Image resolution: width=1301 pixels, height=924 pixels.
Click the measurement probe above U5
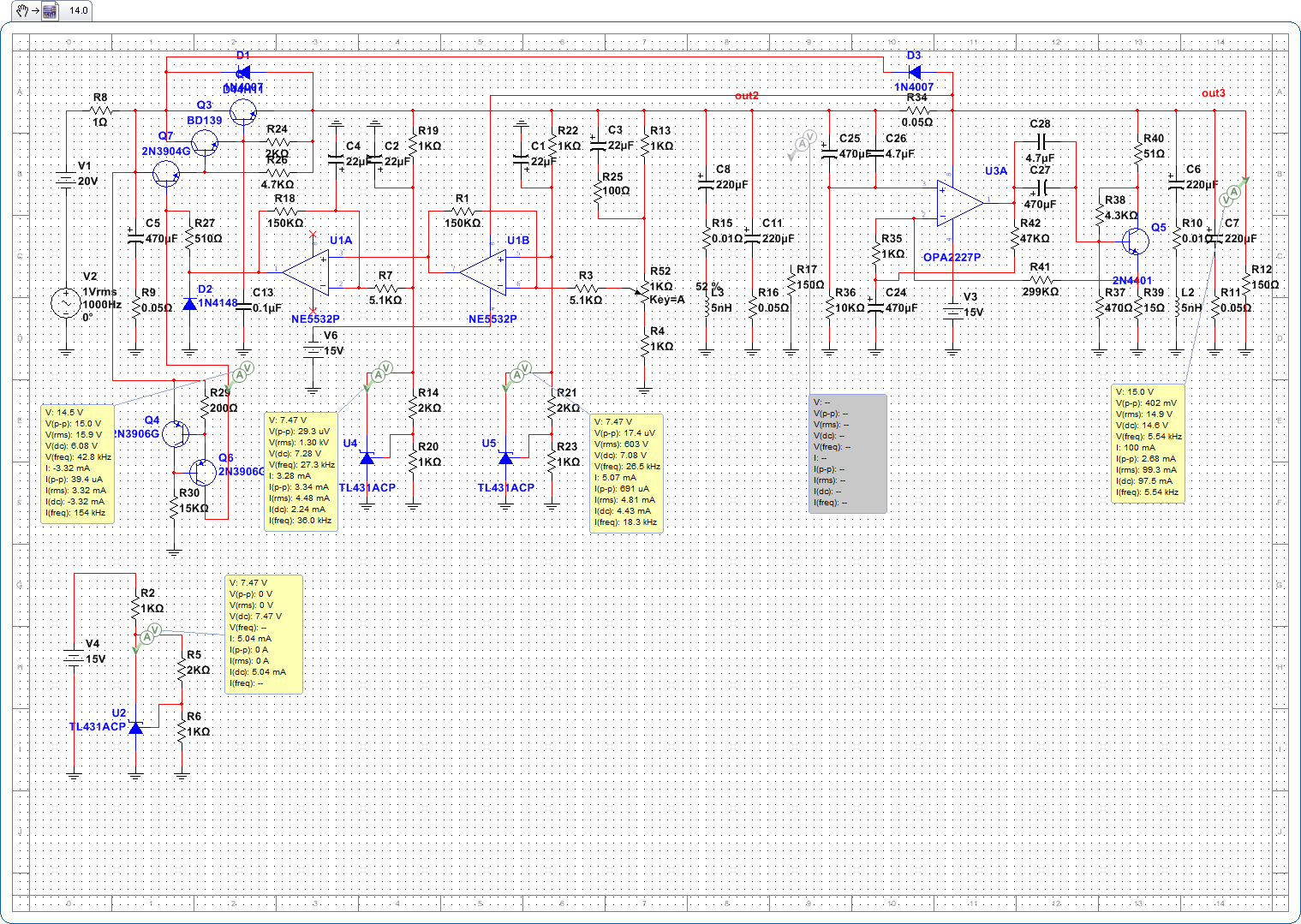pos(518,375)
